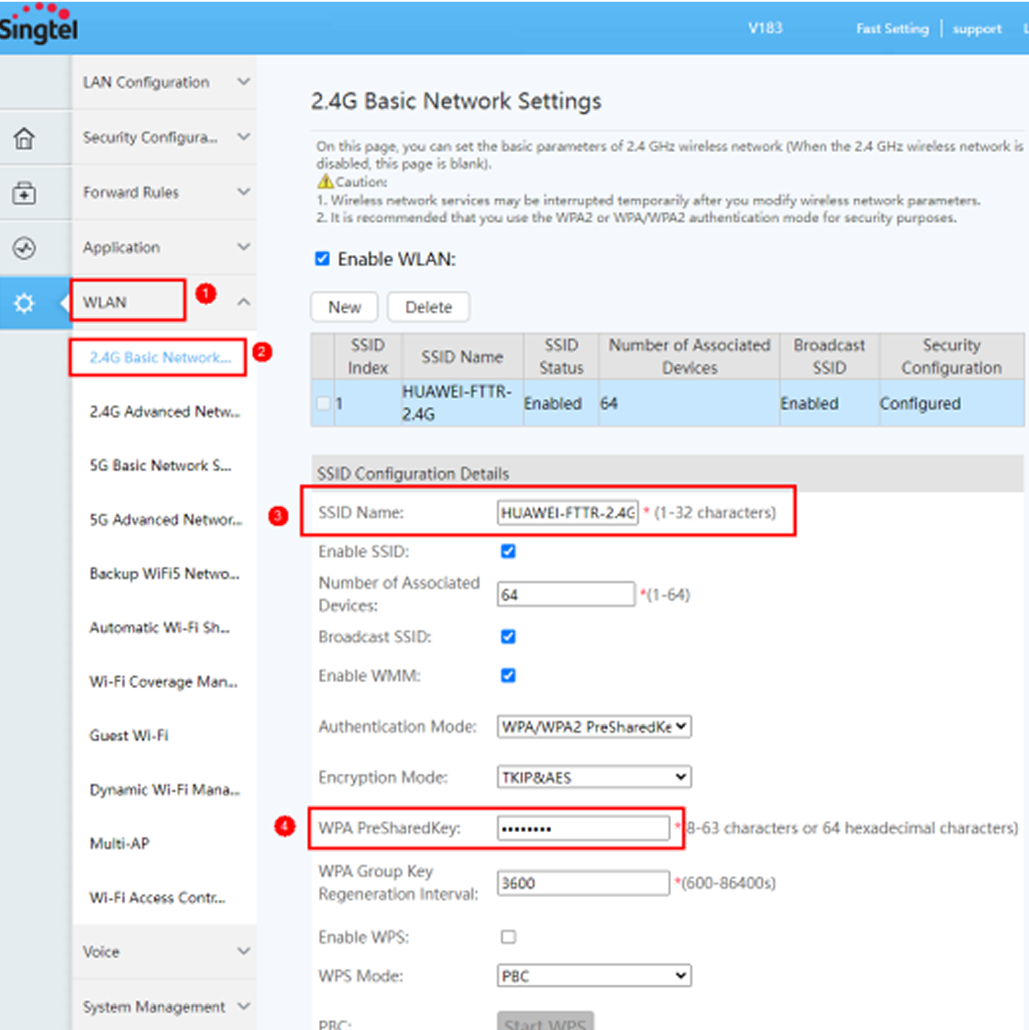Image resolution: width=1029 pixels, height=1030 pixels.
Task: Open the activity monitor sidebar icon
Action: 24,248
